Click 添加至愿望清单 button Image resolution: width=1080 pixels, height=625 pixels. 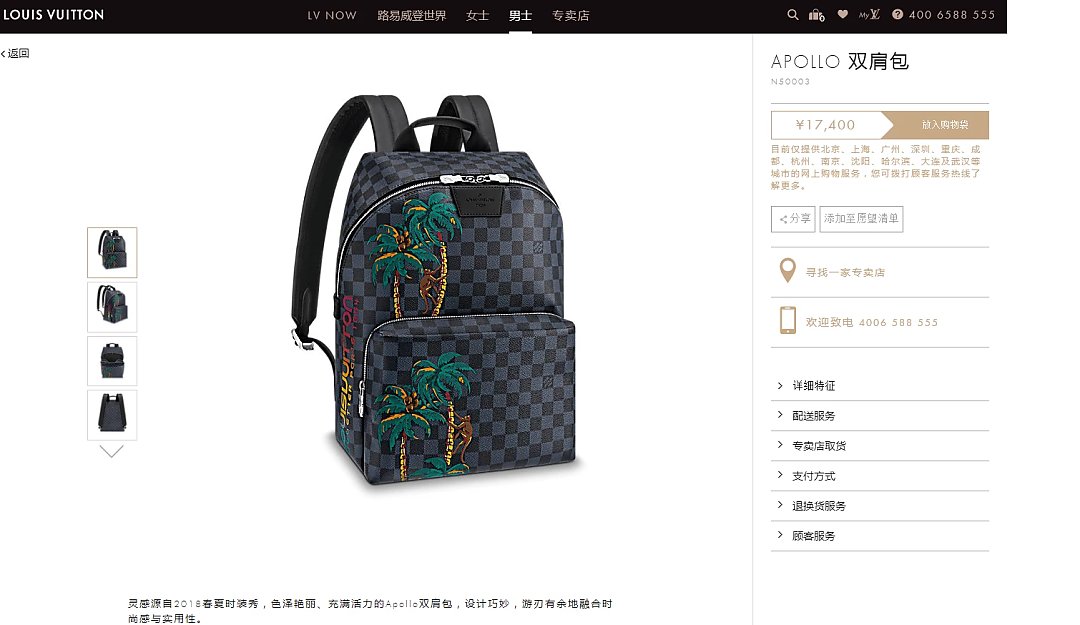tap(861, 218)
